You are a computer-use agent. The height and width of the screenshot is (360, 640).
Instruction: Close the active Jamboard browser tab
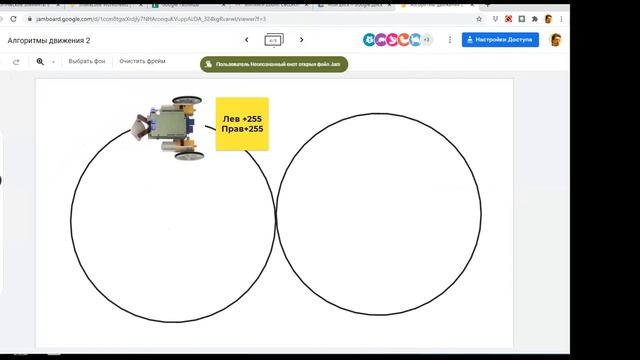tap(472, 5)
